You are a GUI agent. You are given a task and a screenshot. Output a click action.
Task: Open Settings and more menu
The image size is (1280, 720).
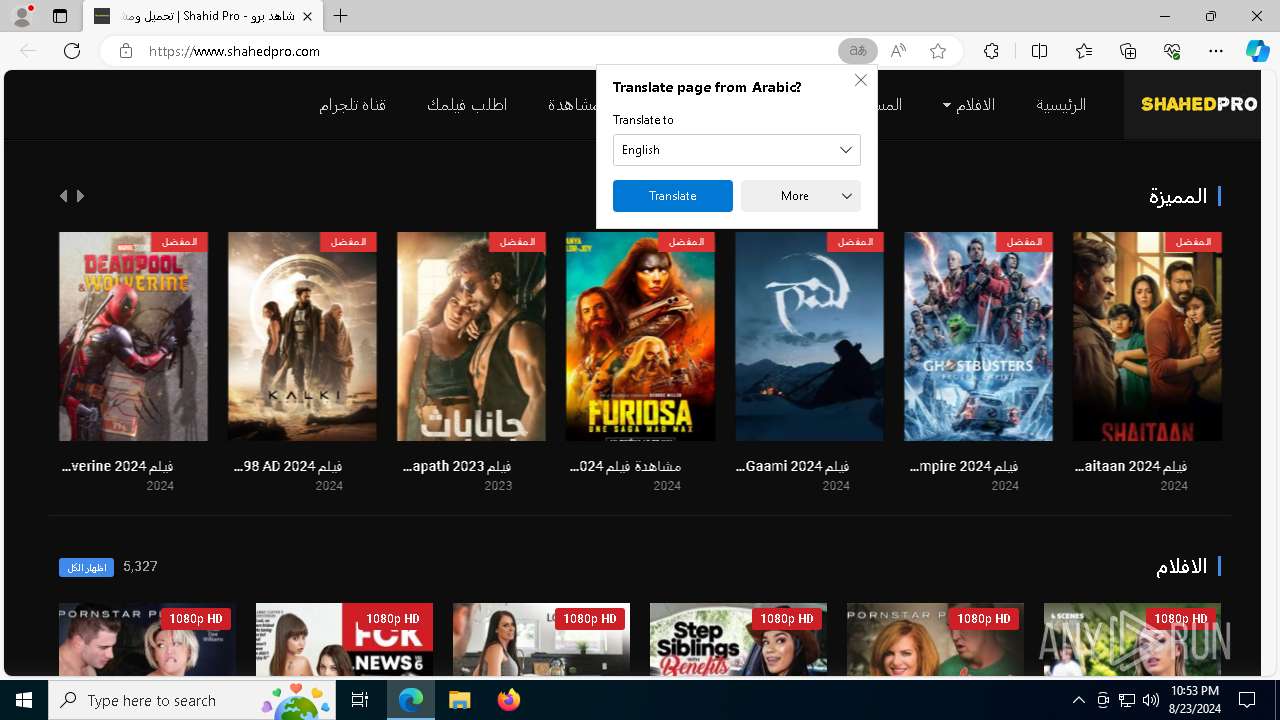coord(1216,51)
